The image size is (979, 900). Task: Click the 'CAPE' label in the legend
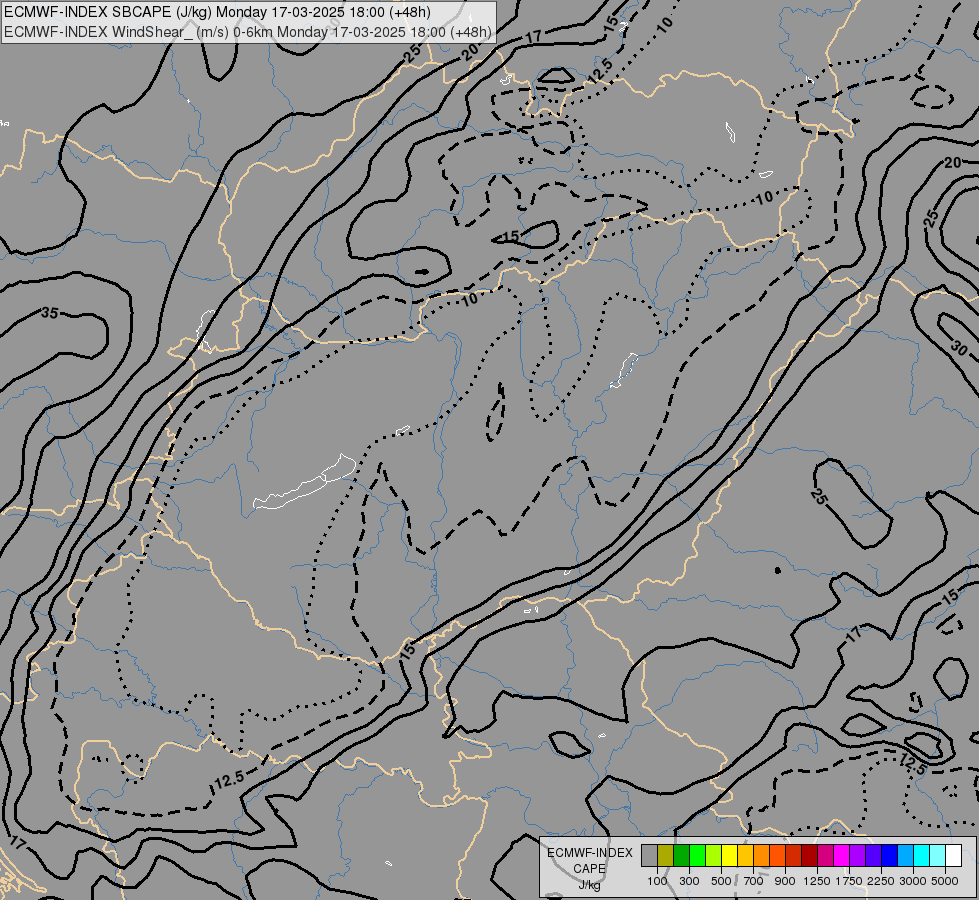589,869
